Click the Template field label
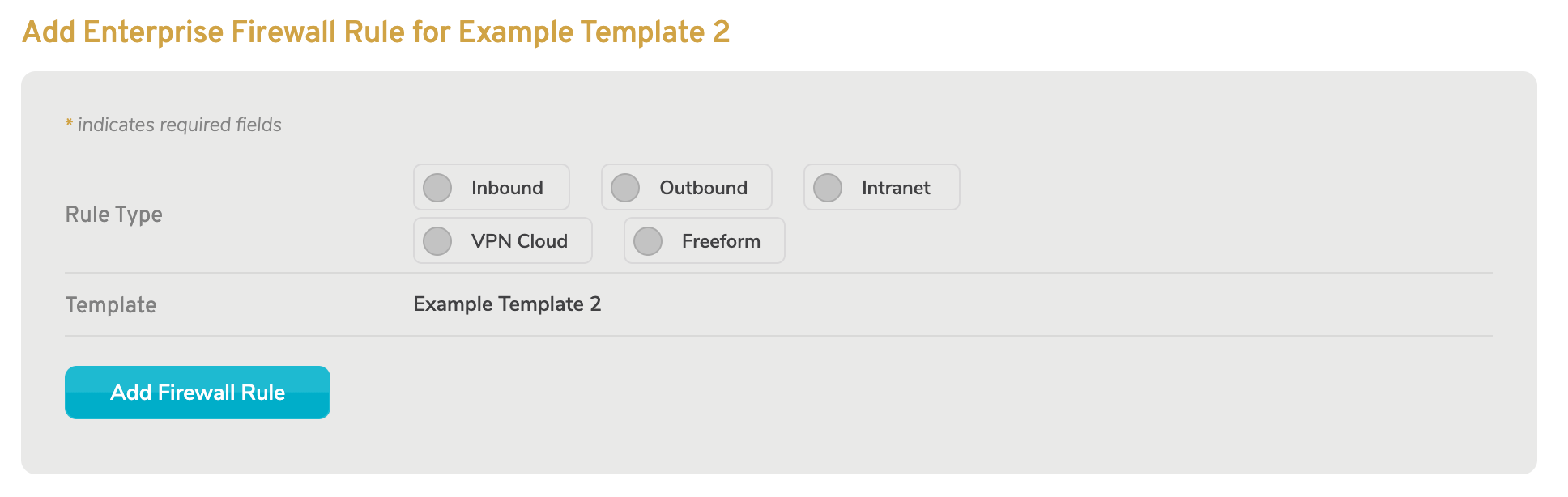Screen dimensions: 1568x497 [x=111, y=305]
